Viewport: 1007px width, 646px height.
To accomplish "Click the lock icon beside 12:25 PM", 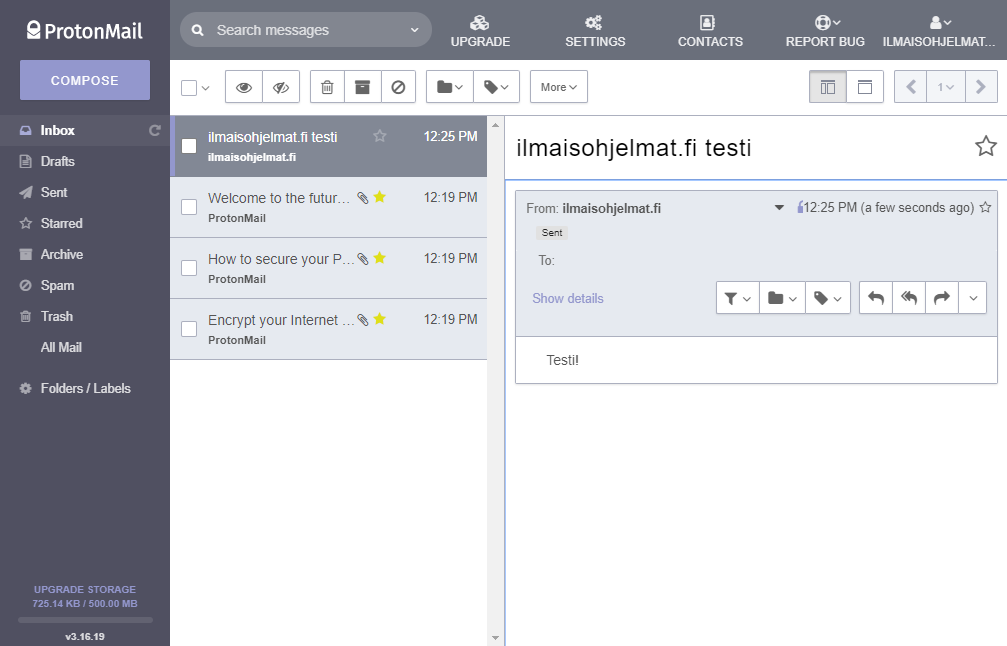I will click(800, 207).
